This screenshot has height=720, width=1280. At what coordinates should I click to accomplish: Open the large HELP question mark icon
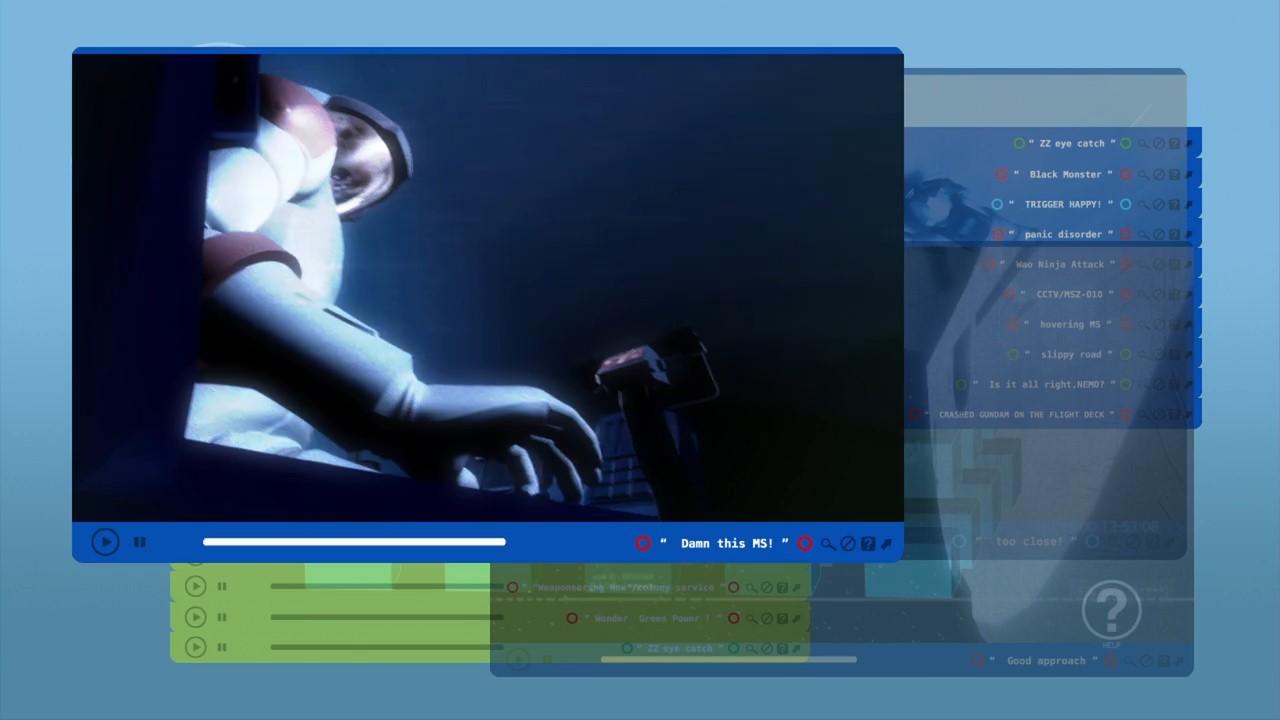pyautogui.click(x=1111, y=608)
